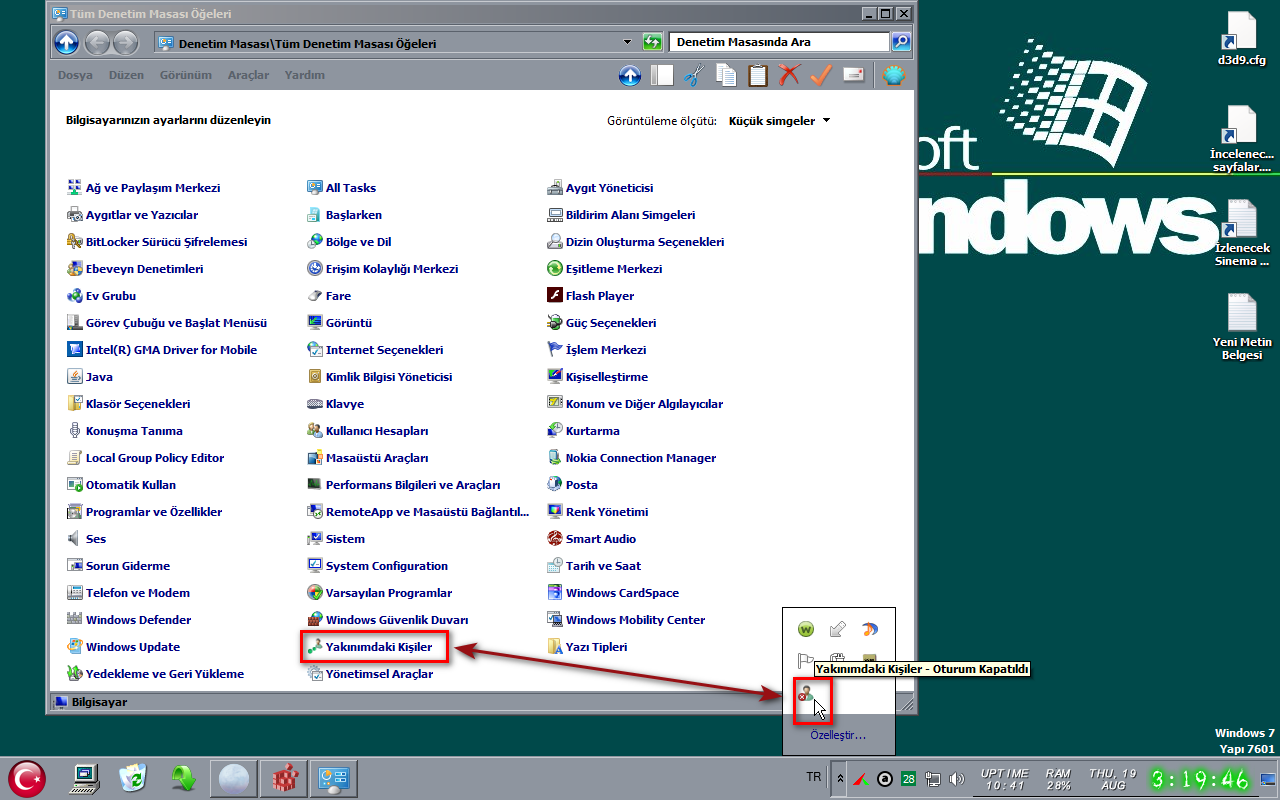The height and width of the screenshot is (800, 1280).
Task: Open the Küçük simgeler view dropdown
Action: click(x=780, y=121)
